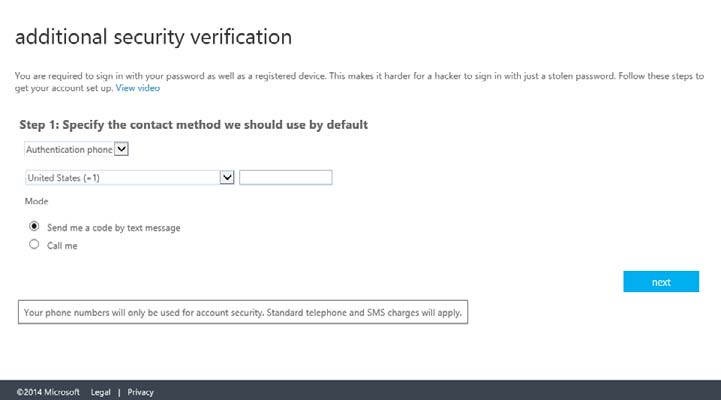Viewport: 721px width, 400px height.
Task: Click the intro paragraph about registered device sign-in
Action: point(350,76)
